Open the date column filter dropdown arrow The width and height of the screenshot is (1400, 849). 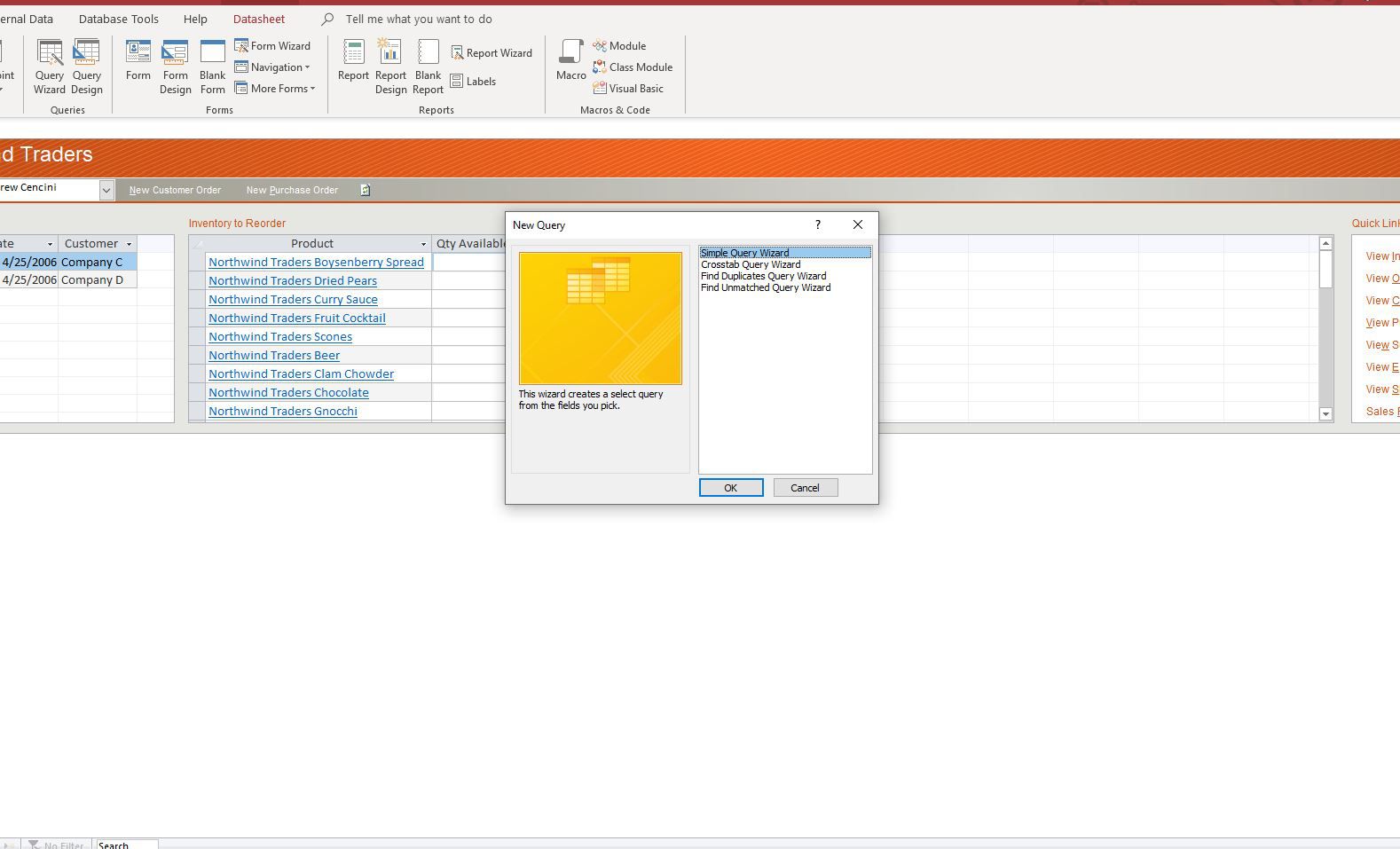50,244
